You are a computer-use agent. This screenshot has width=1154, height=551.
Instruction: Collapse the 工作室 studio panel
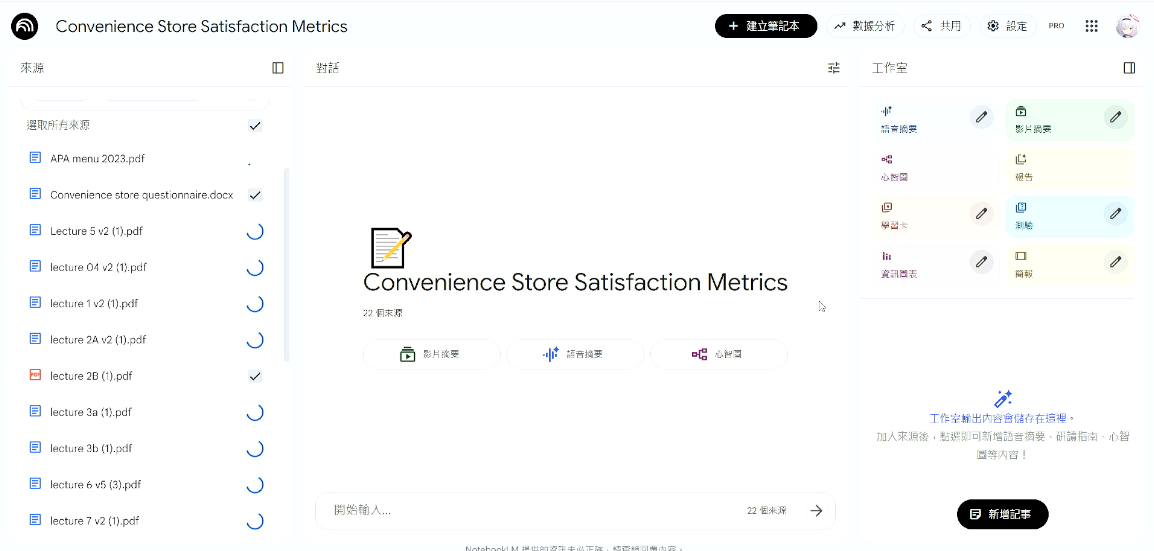1129,68
